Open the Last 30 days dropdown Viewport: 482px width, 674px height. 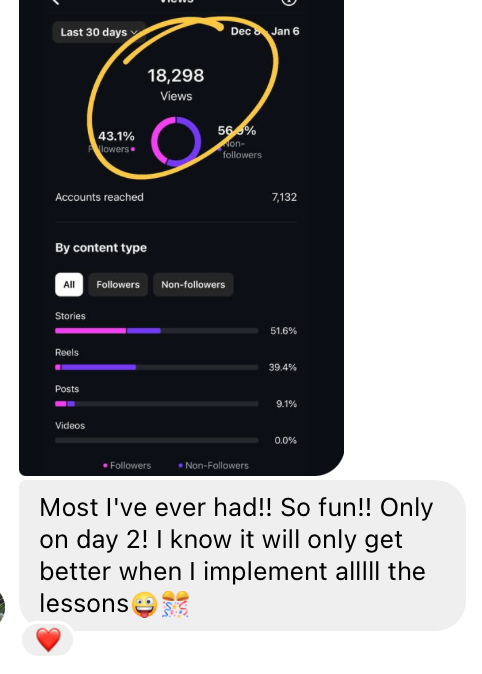[x=98, y=32]
